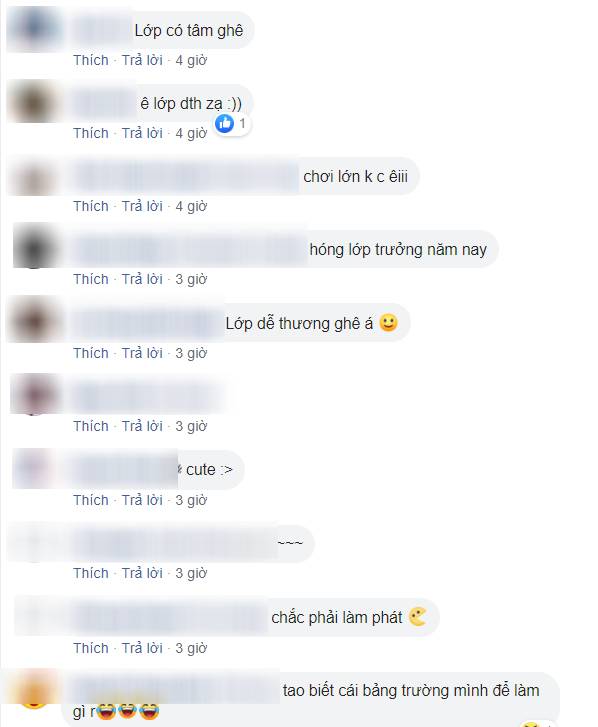Open avatar beside 'Lớp có tâm ghê' comment
598x727 pixels.
click(x=35, y=28)
